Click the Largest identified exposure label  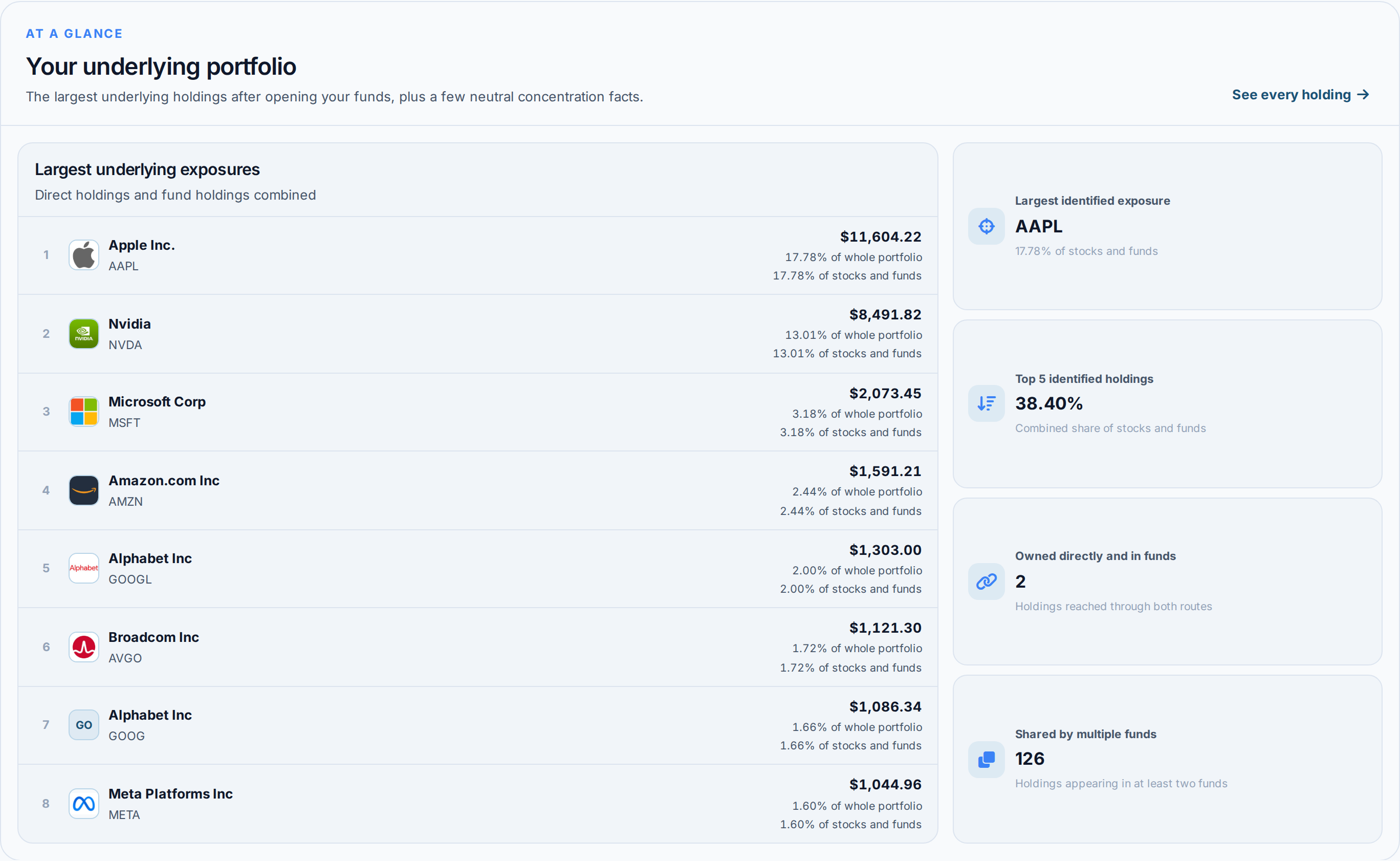coord(1092,201)
